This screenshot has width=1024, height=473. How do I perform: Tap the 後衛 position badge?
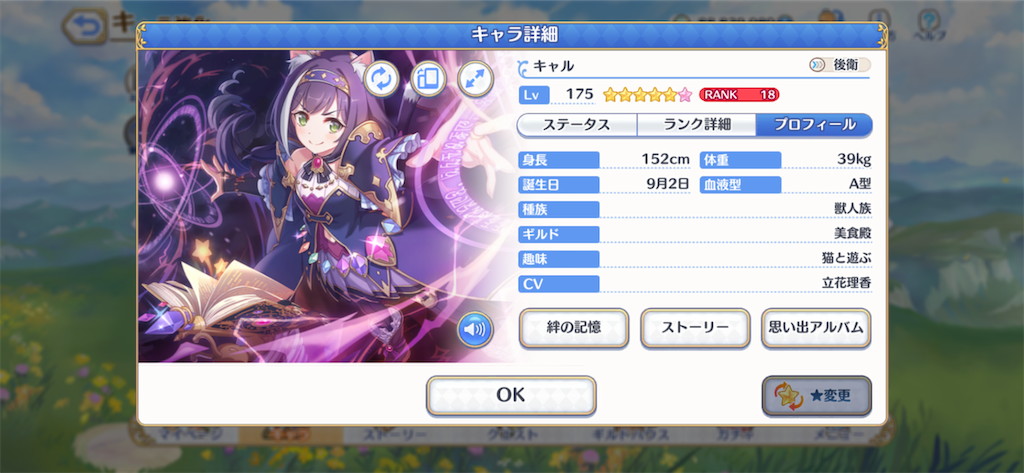839,65
